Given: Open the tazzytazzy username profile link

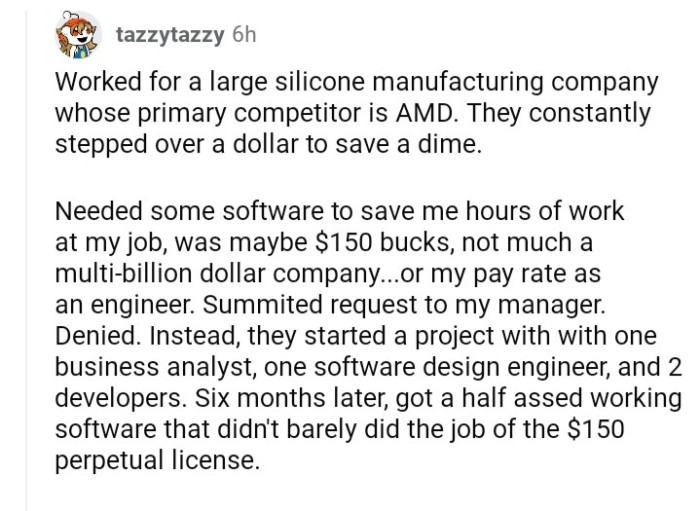Looking at the screenshot, I should (169, 36).
